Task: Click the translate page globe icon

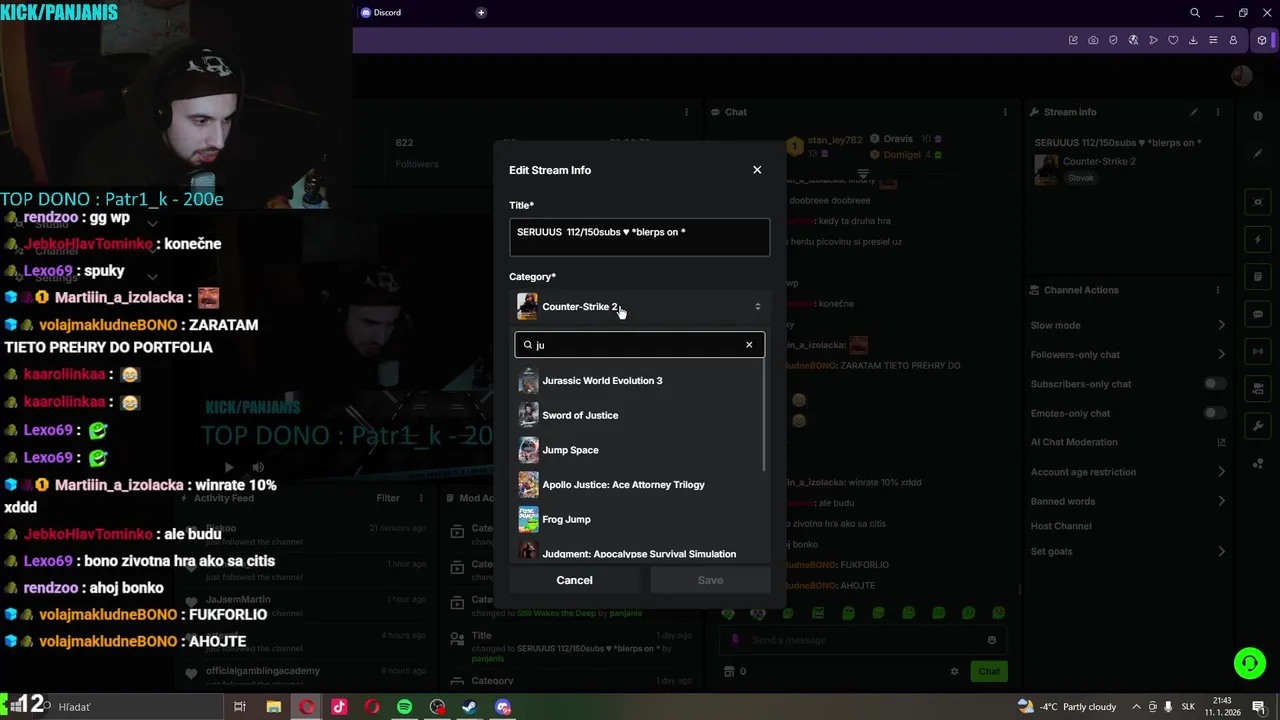Action: [x=1133, y=40]
